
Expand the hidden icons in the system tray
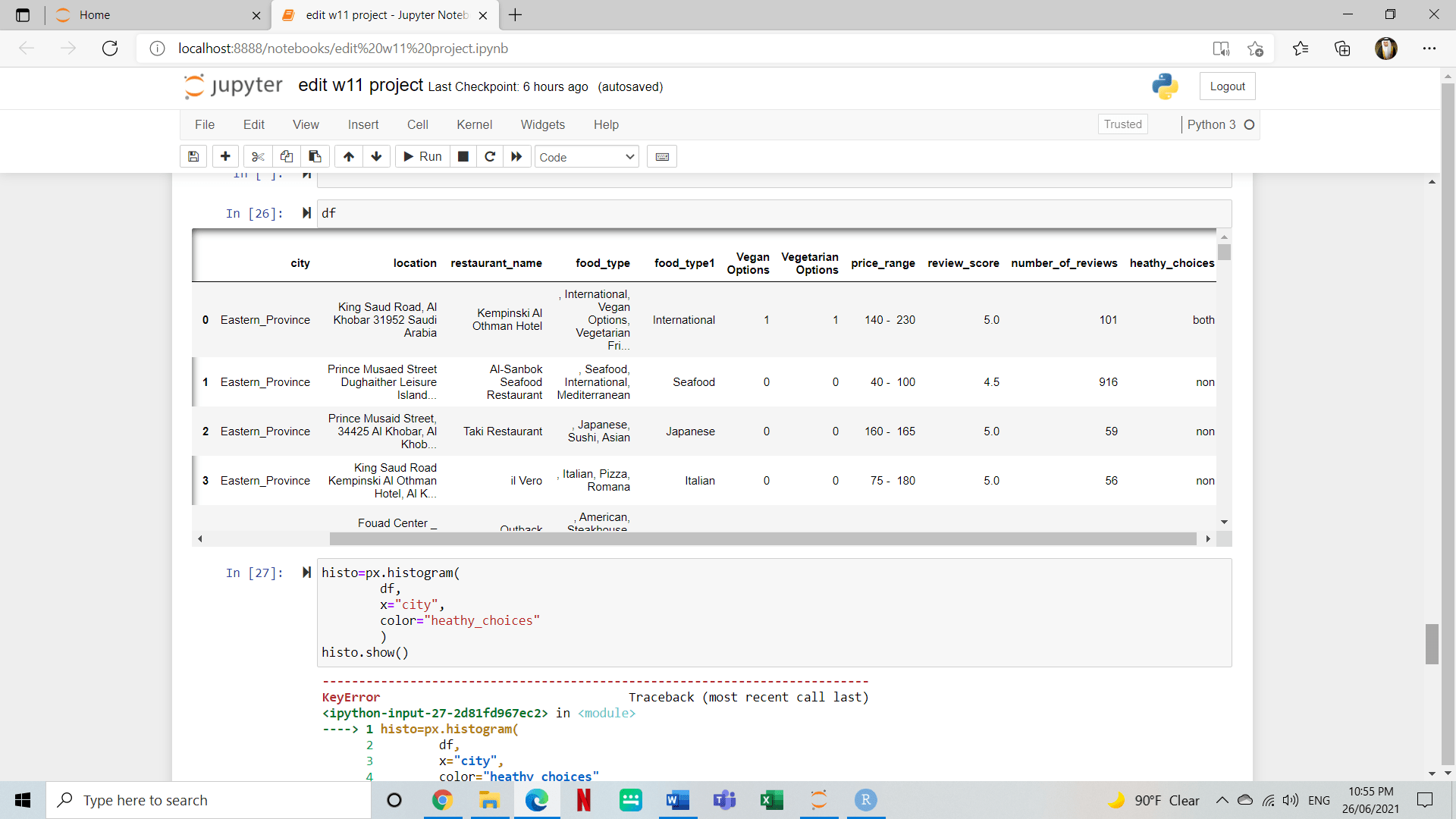(x=1222, y=800)
